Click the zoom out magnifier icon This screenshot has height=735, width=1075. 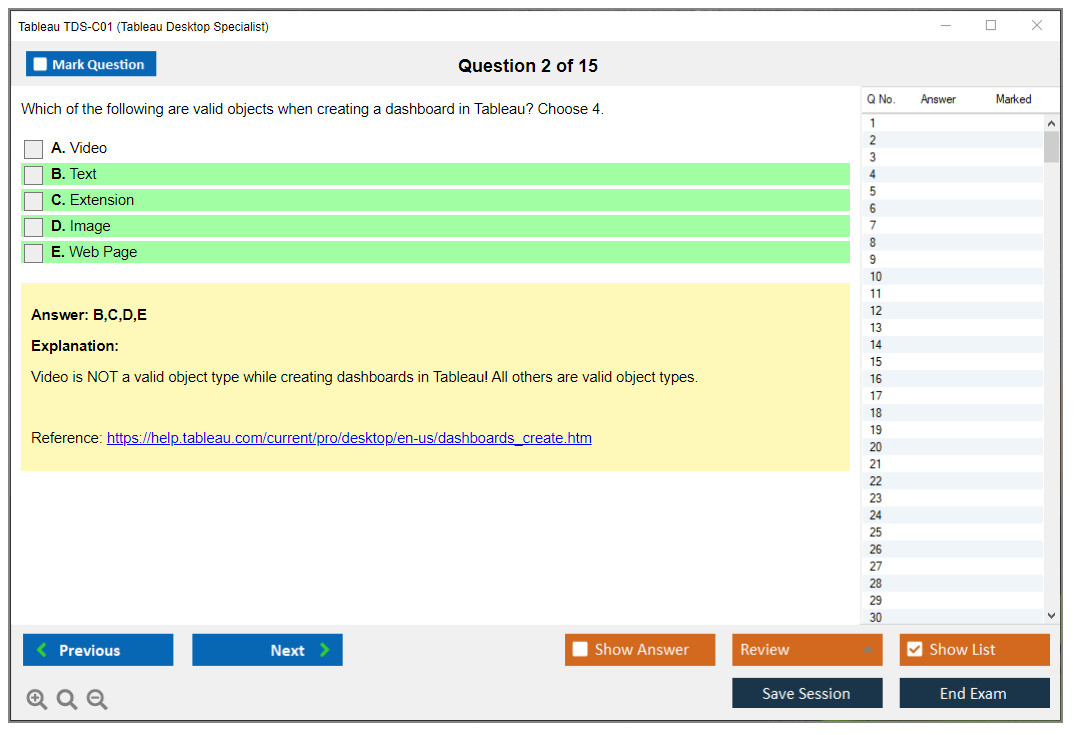[97, 700]
